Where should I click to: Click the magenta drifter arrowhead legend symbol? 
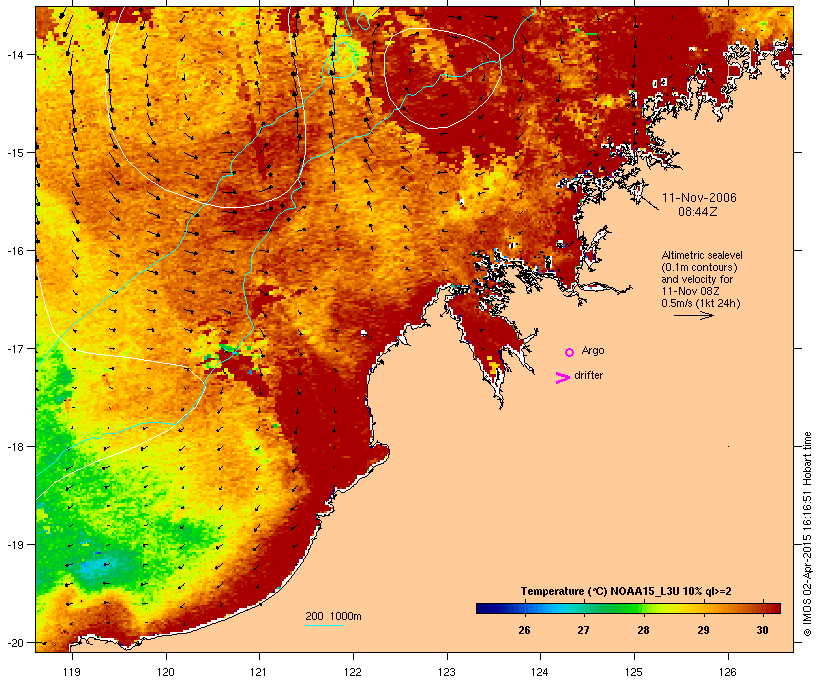pos(563,378)
